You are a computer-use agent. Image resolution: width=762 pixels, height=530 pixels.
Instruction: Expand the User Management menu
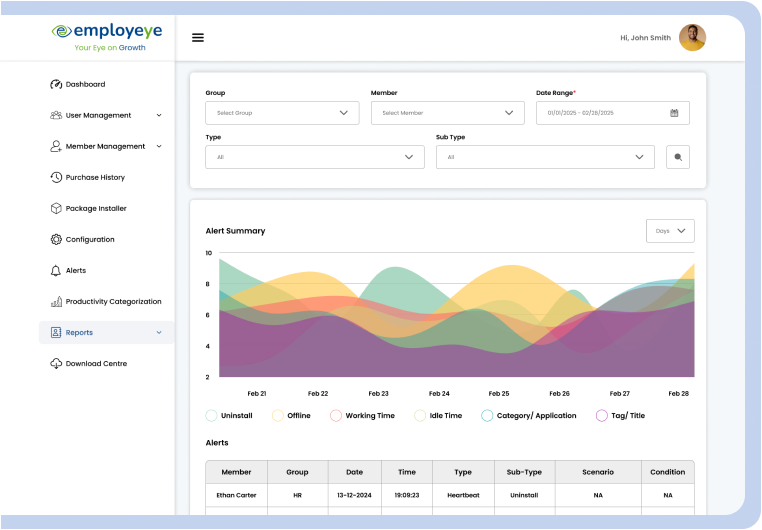click(106, 115)
